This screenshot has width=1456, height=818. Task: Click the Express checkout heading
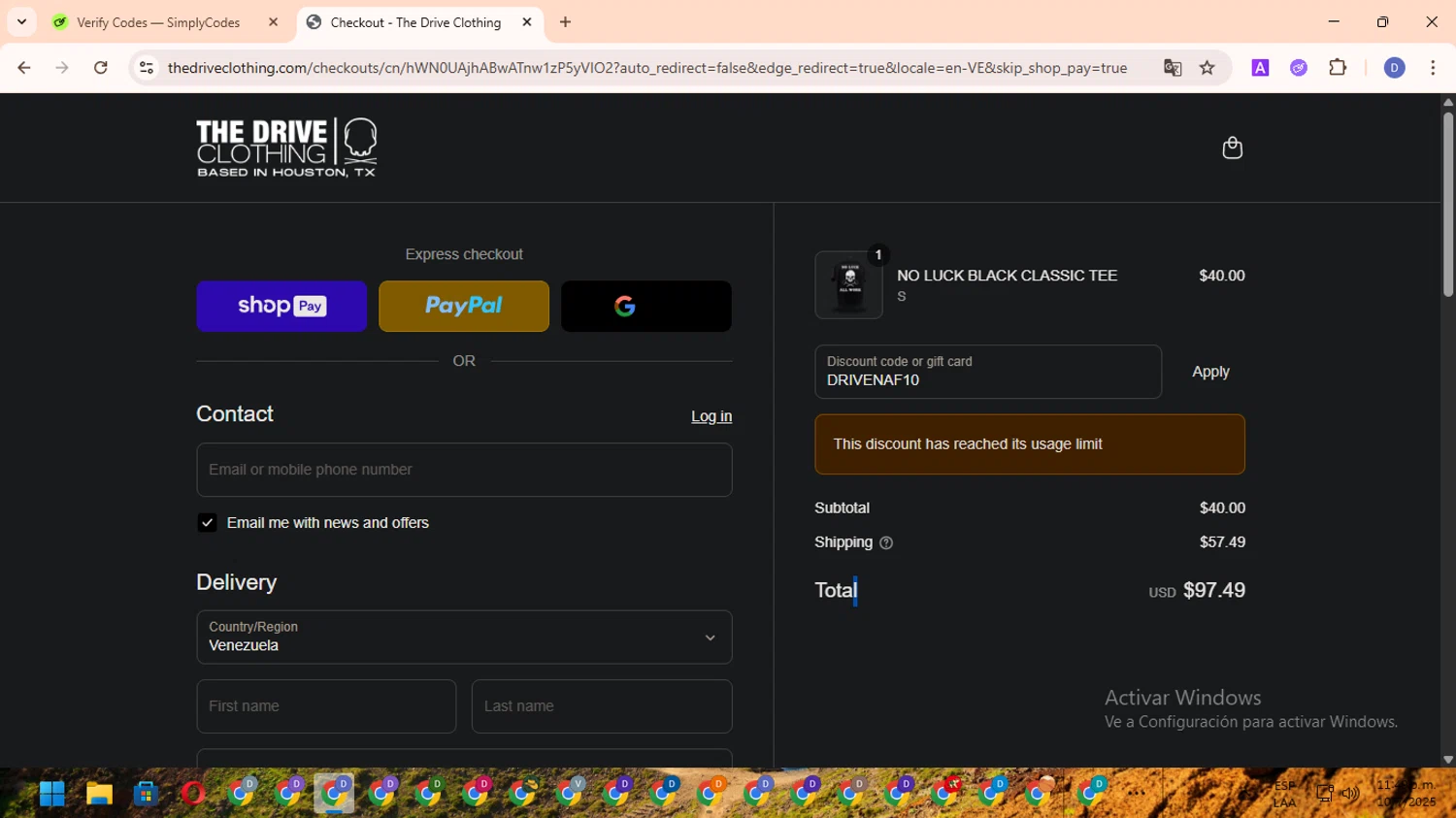pyautogui.click(x=464, y=254)
